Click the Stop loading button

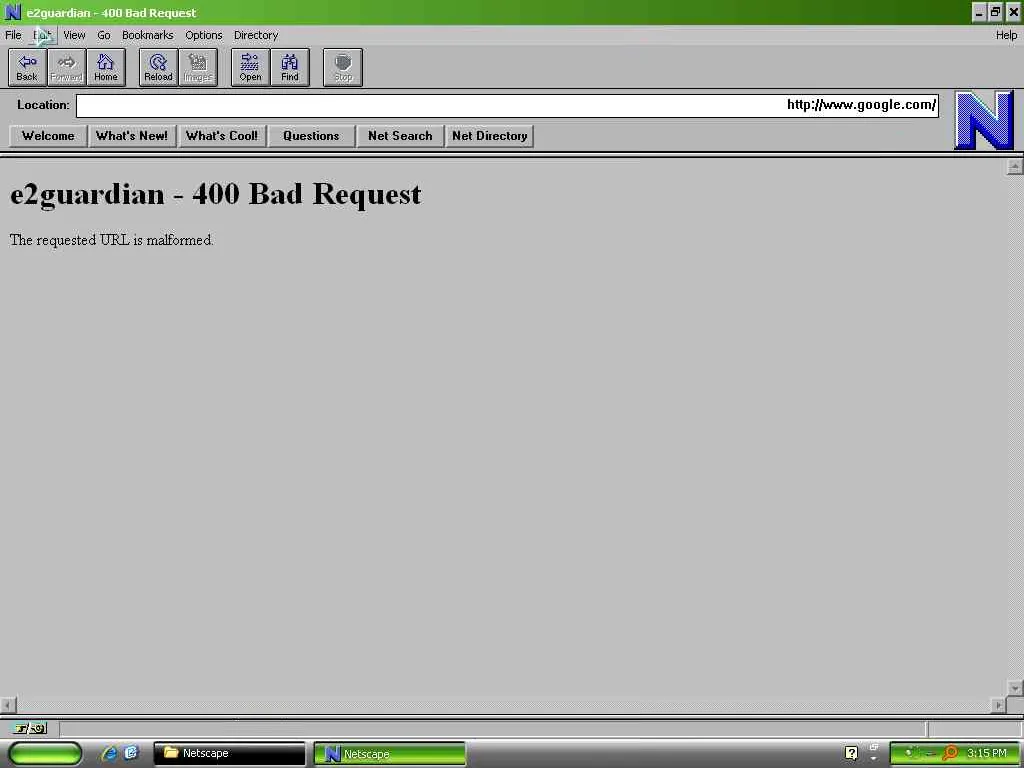point(343,67)
